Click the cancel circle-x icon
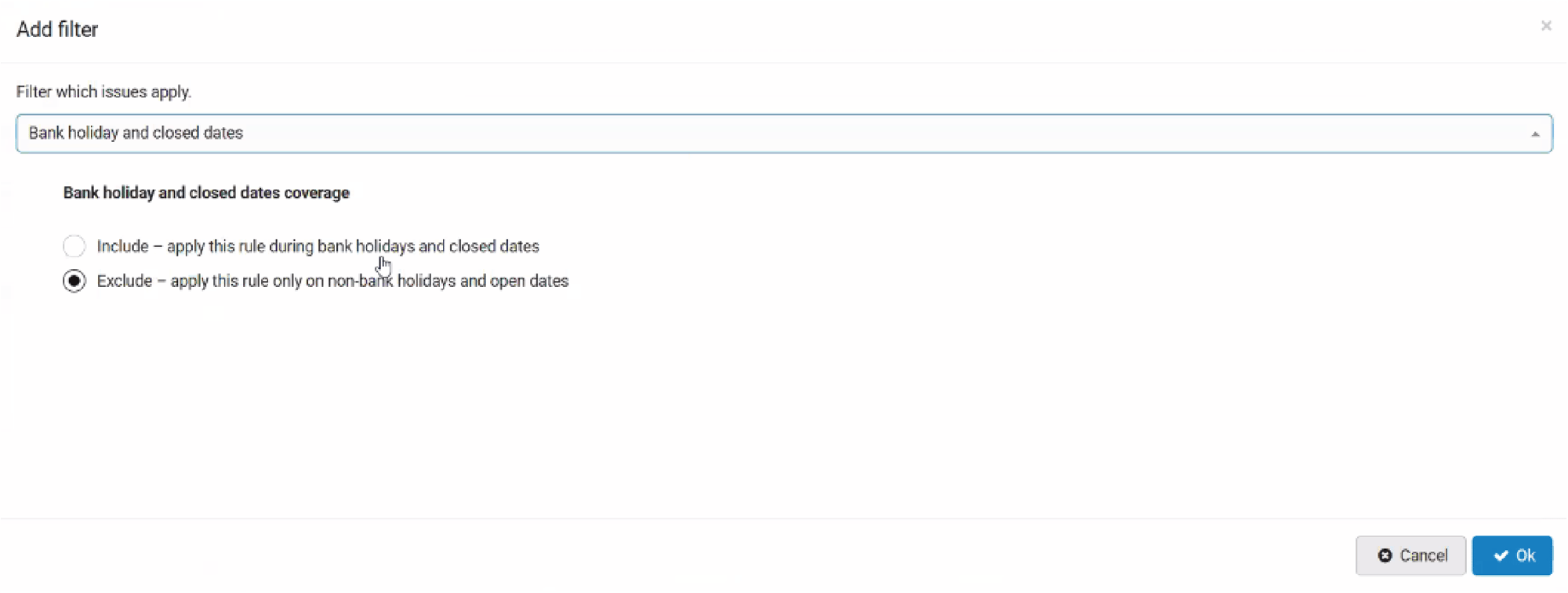Image resolution: width=1568 pixels, height=593 pixels. point(1385,555)
